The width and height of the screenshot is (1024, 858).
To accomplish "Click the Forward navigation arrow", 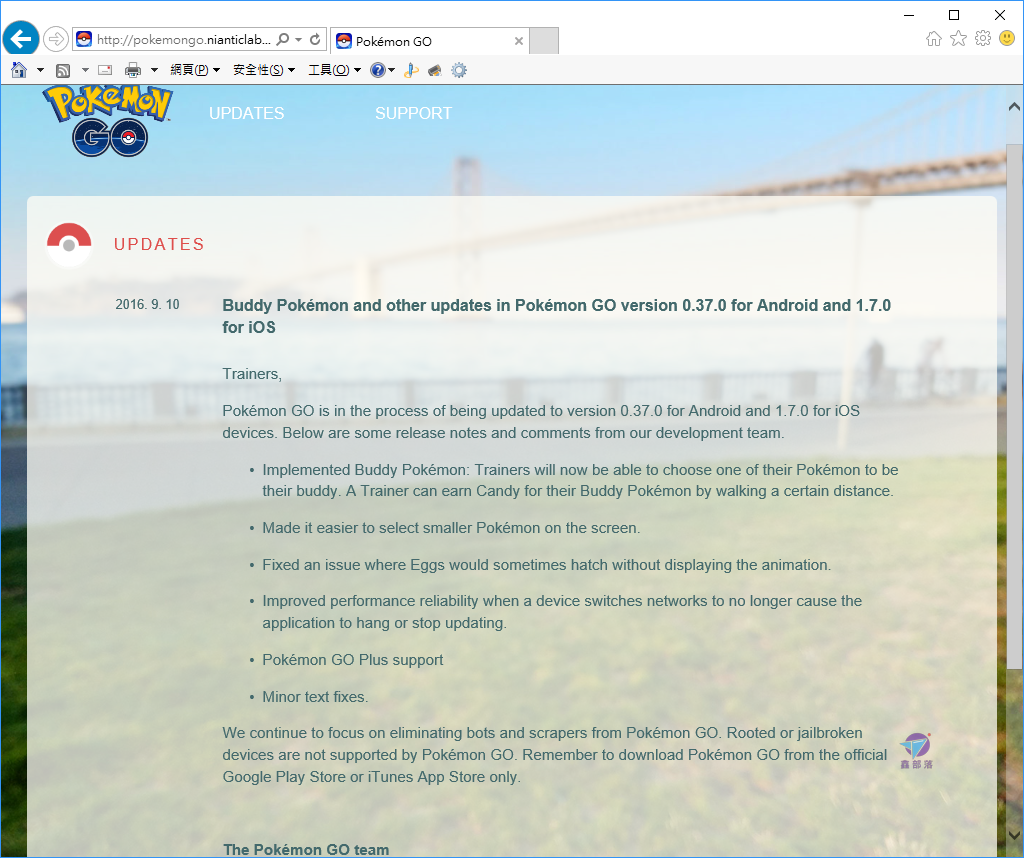I will [56, 39].
